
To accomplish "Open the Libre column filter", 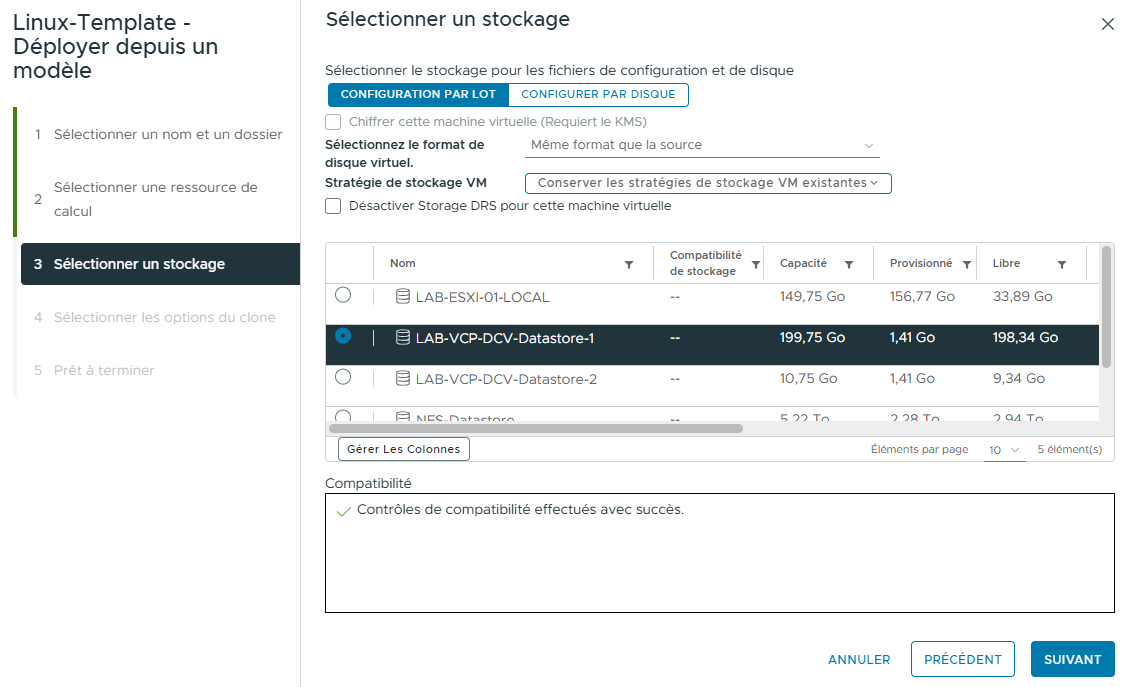I will tap(1062, 263).
